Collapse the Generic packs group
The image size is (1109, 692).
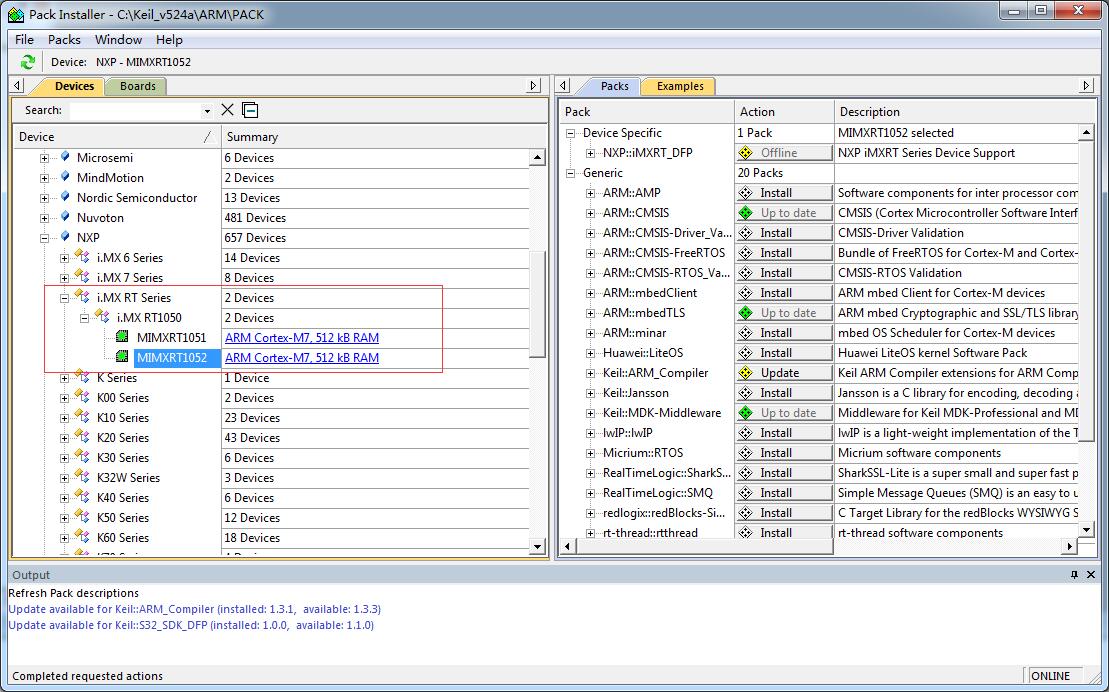tap(570, 173)
